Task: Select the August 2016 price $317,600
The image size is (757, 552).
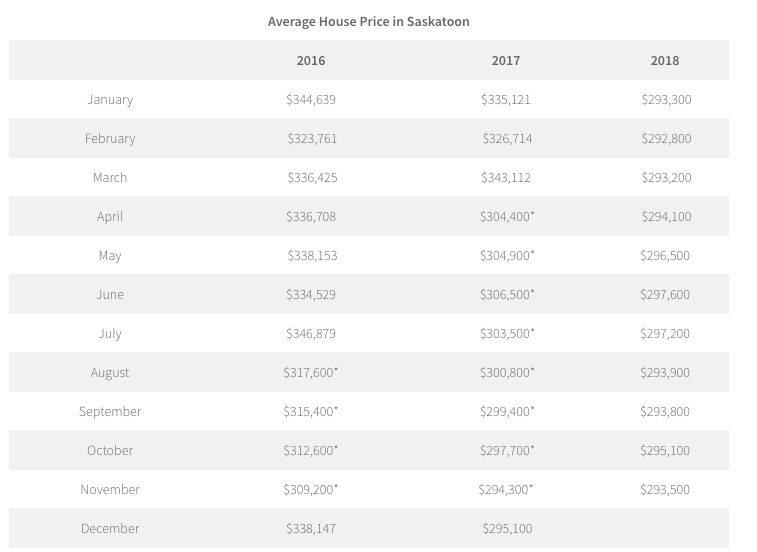Action: pos(311,372)
